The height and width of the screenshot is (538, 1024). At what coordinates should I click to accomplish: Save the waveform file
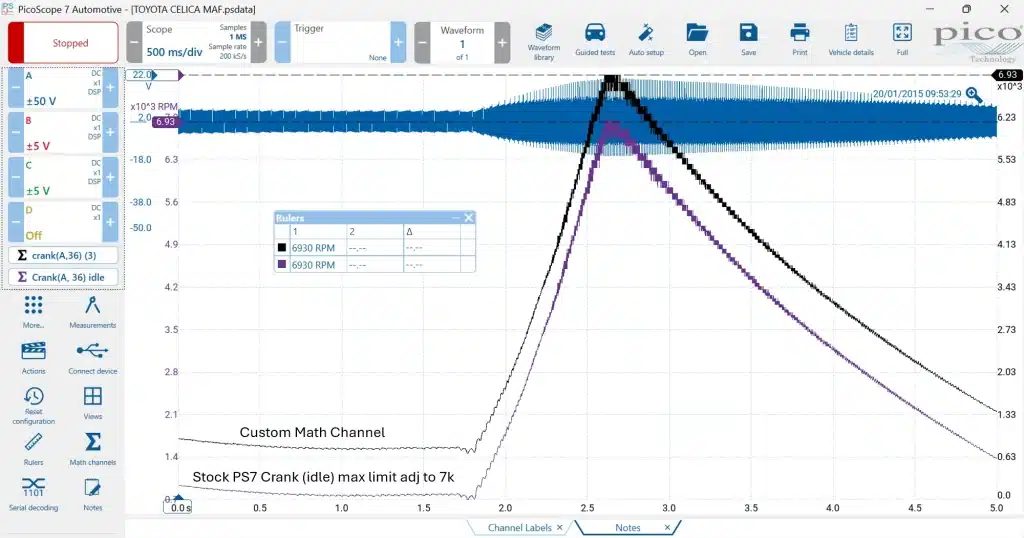tap(748, 40)
